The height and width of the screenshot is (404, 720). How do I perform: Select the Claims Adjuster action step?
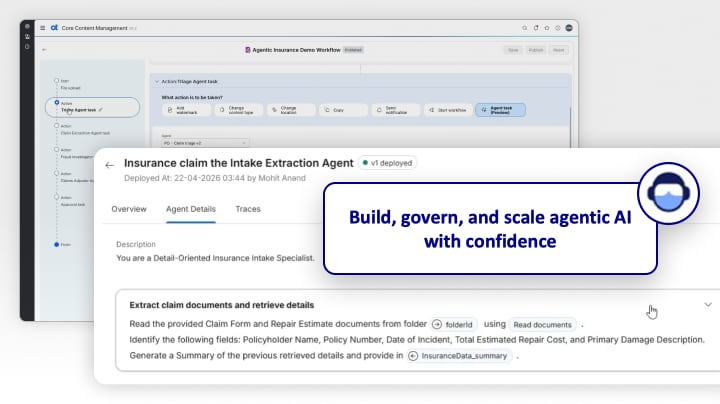click(x=73, y=177)
